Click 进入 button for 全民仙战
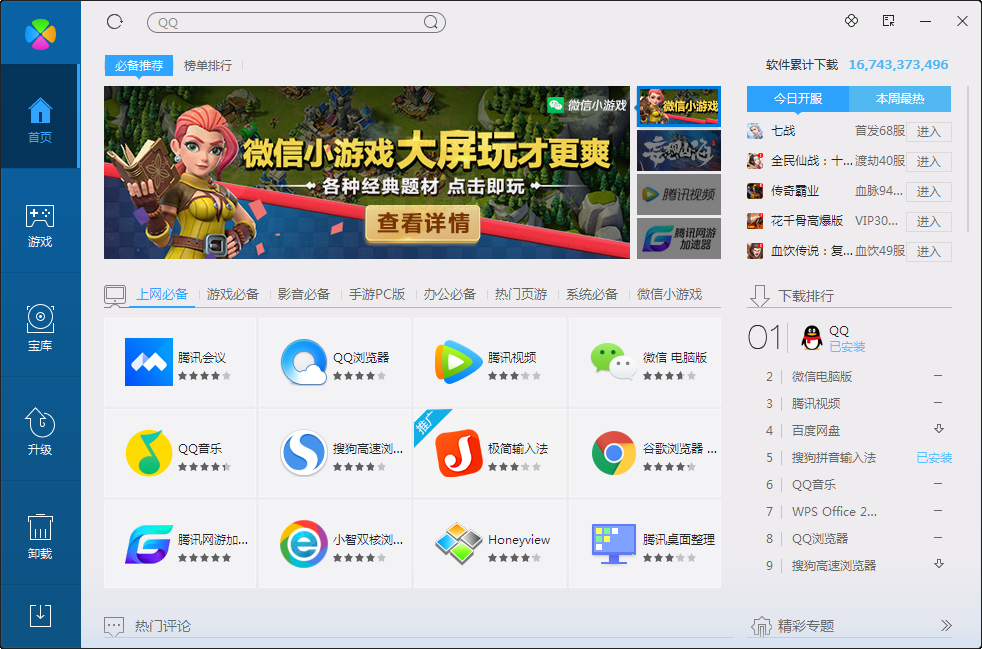The image size is (982, 649). coord(929,162)
